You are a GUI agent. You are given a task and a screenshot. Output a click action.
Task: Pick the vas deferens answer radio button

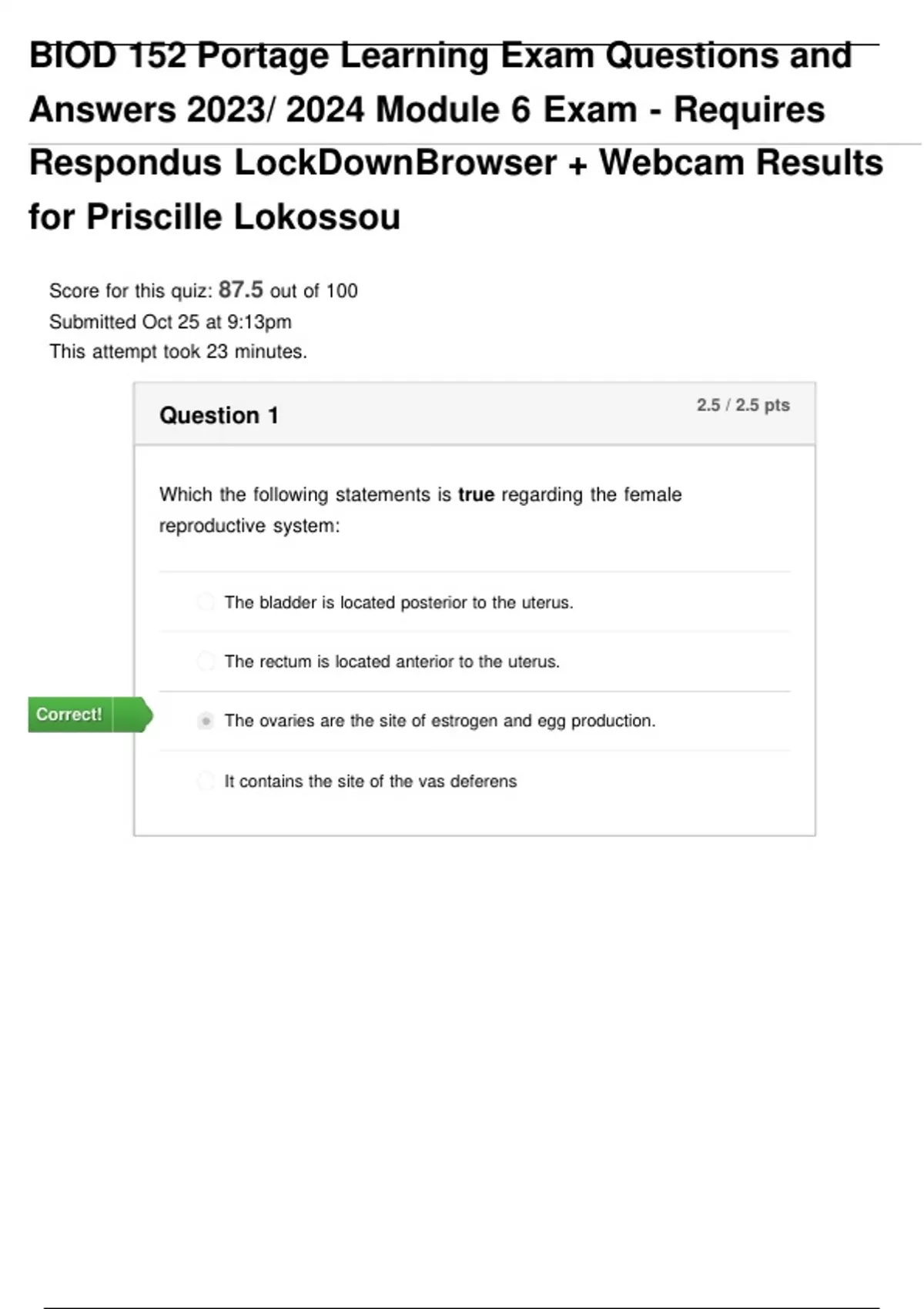[206, 781]
